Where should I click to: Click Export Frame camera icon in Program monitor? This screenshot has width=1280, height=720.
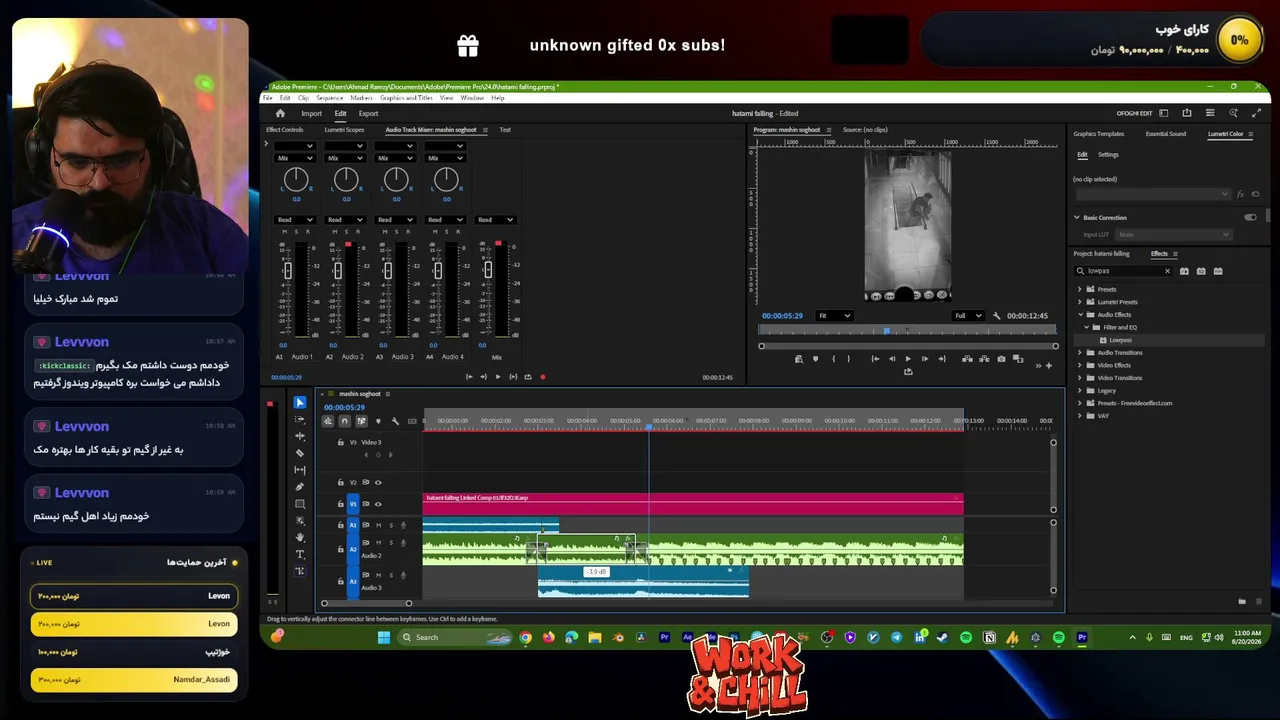point(1001,359)
